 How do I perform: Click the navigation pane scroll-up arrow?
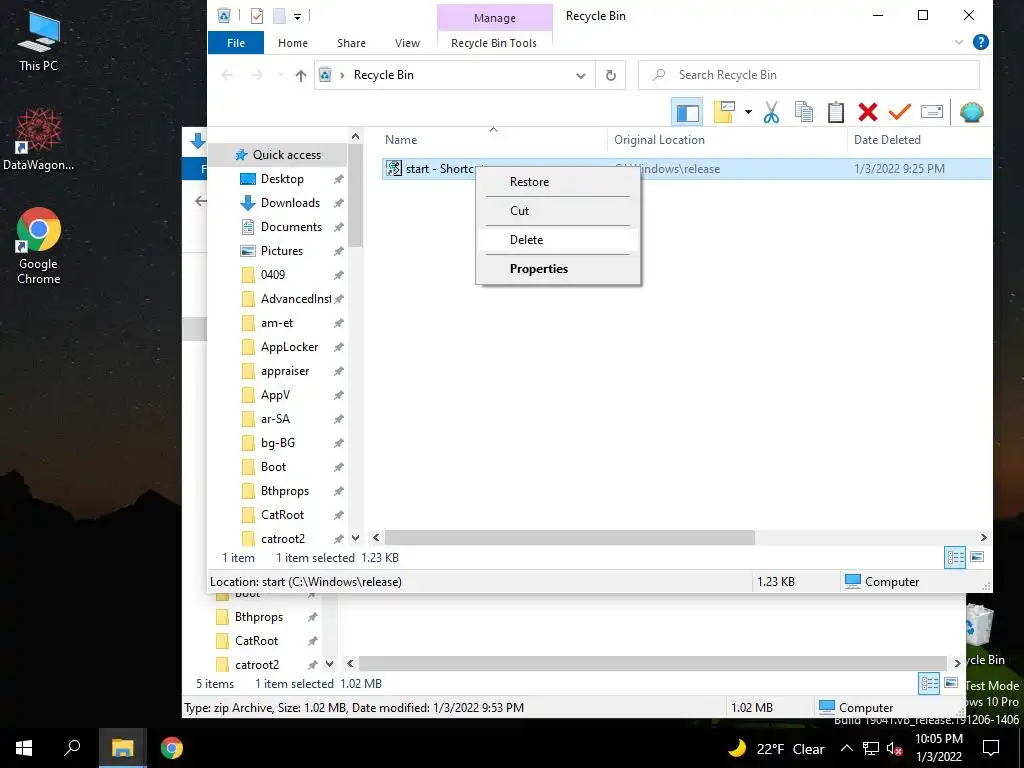pyautogui.click(x=355, y=136)
